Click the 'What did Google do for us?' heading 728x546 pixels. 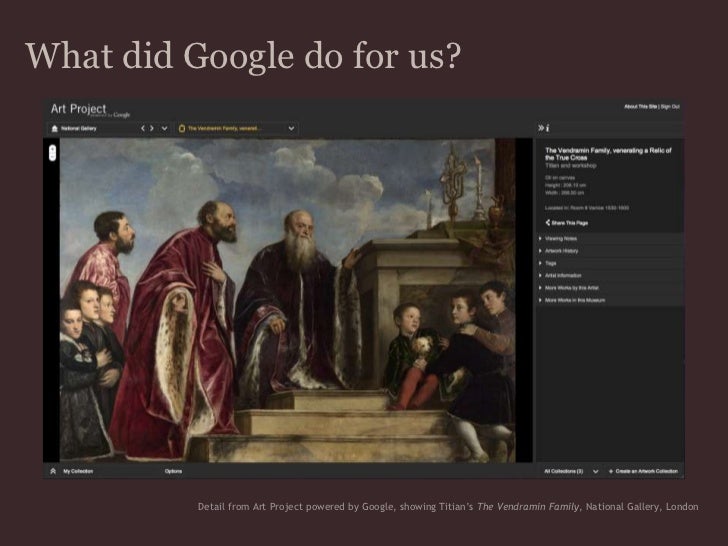[243, 56]
